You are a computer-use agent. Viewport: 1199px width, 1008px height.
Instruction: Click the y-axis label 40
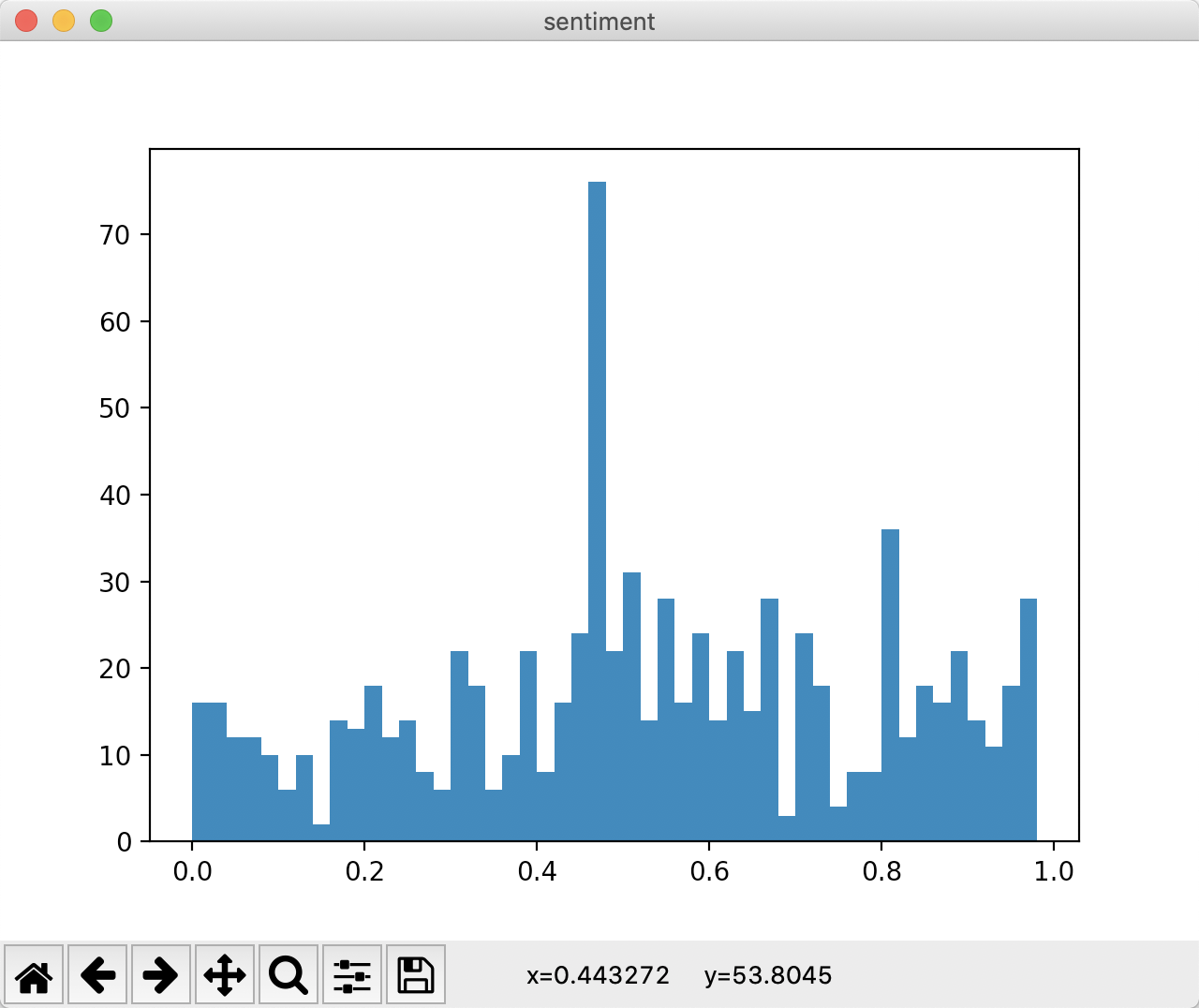tap(114, 496)
